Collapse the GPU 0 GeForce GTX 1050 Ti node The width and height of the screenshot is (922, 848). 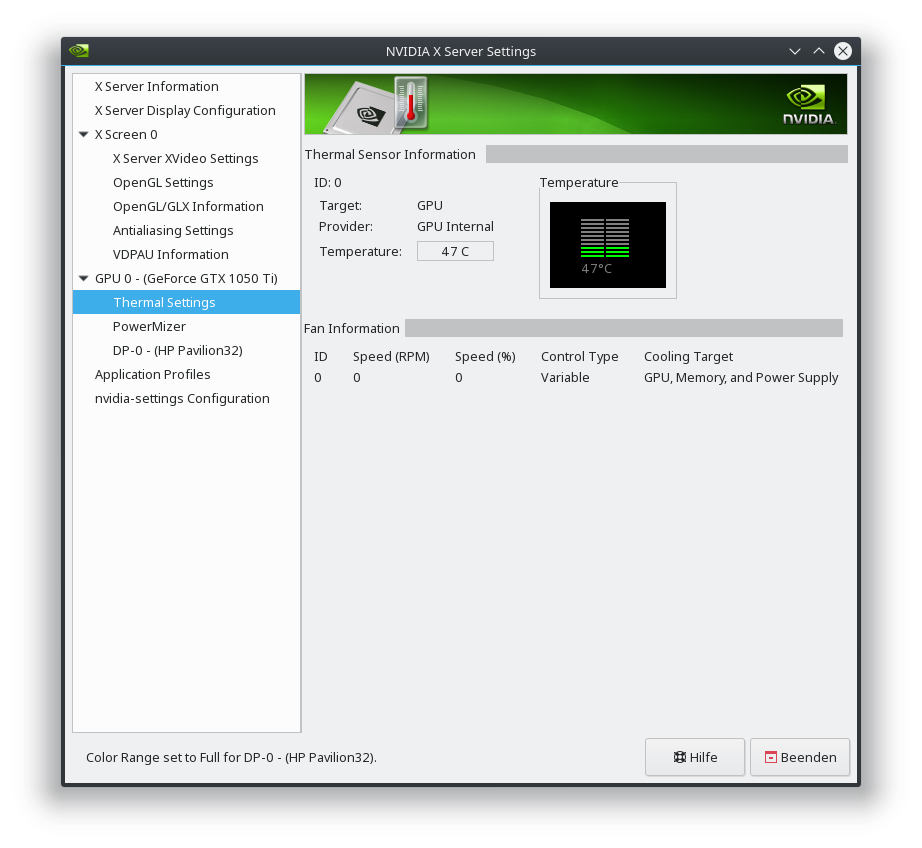(83, 278)
